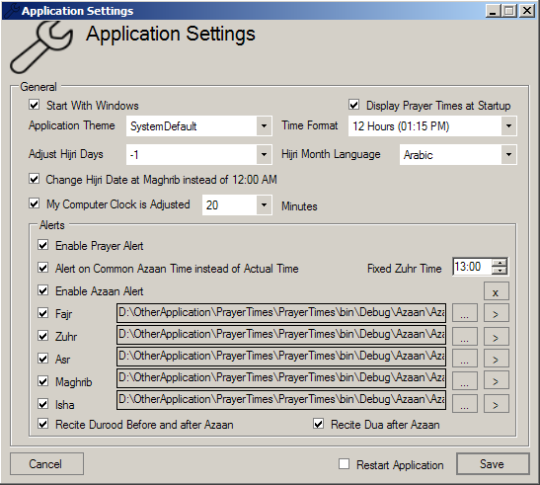Click the Fixed Zuhr Time field

(472, 267)
